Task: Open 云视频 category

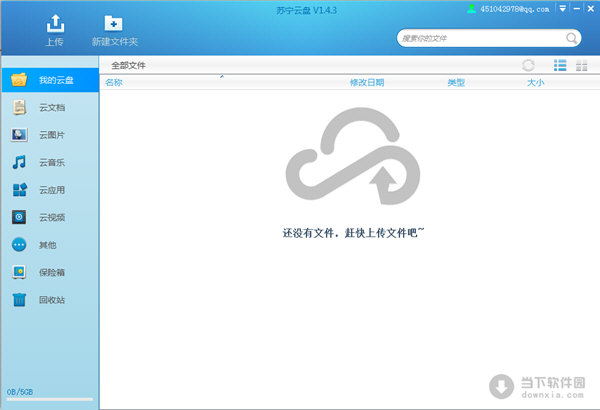Action: 50,217
